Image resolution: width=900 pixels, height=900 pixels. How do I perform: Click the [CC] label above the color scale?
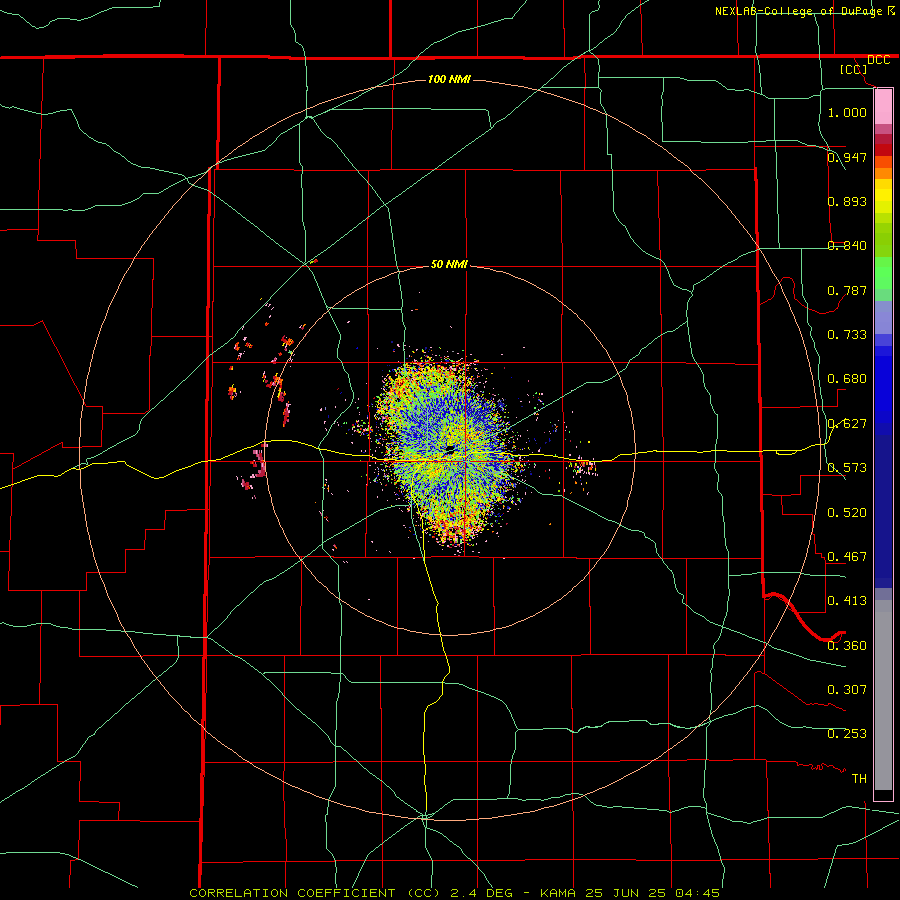(854, 69)
